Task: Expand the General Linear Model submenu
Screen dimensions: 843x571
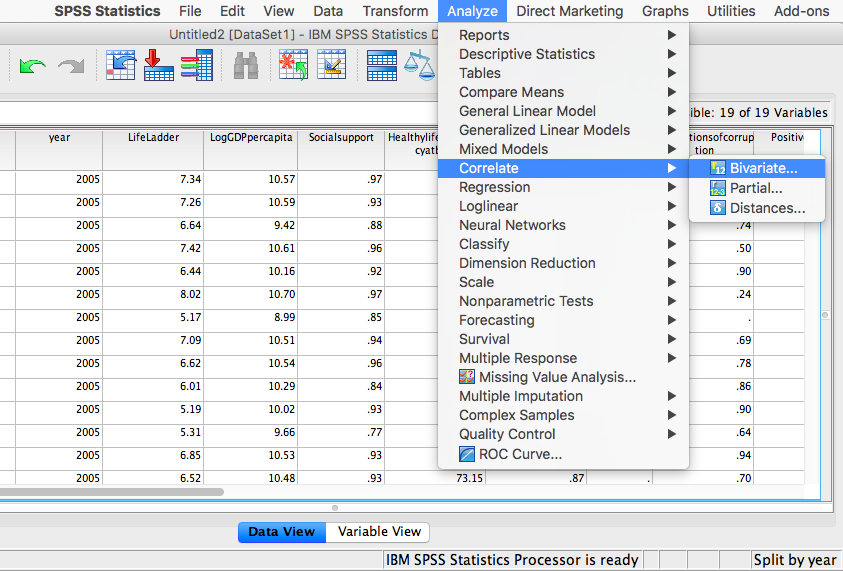Action: coord(563,111)
